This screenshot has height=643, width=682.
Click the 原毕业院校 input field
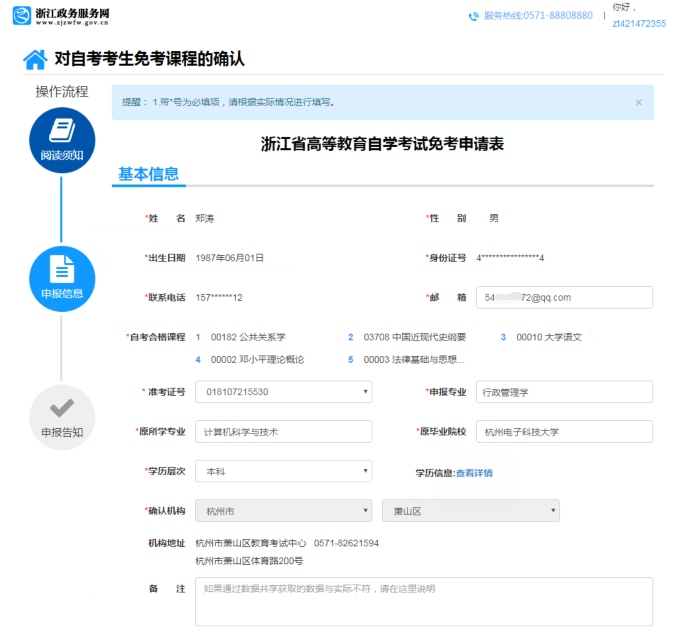click(566, 432)
